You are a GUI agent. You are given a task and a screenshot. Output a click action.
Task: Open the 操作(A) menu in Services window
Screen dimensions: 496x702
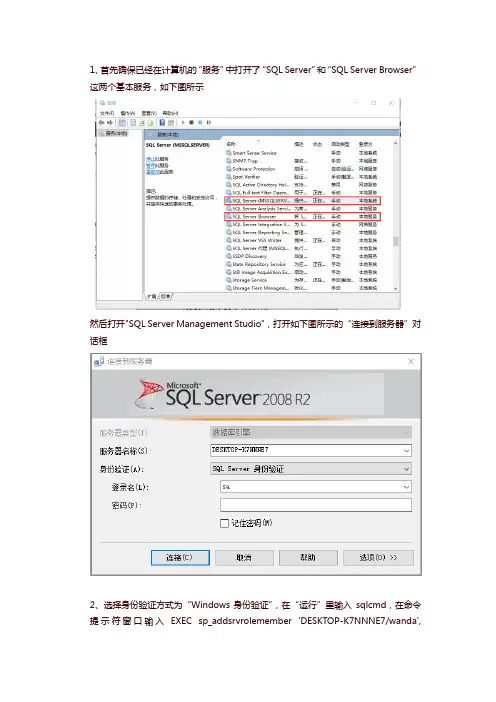tap(128, 113)
